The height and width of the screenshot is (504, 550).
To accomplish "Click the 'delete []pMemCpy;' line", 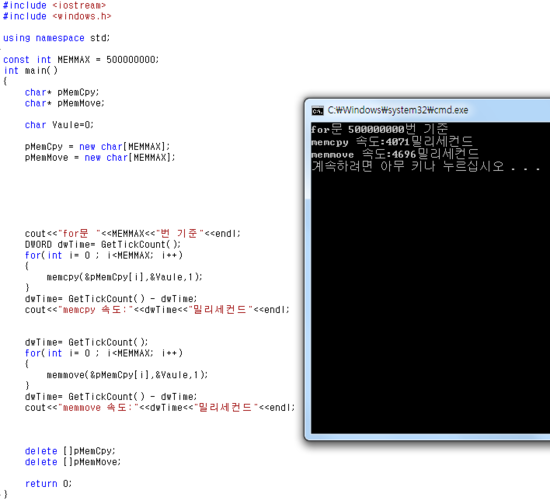I will point(70,451).
